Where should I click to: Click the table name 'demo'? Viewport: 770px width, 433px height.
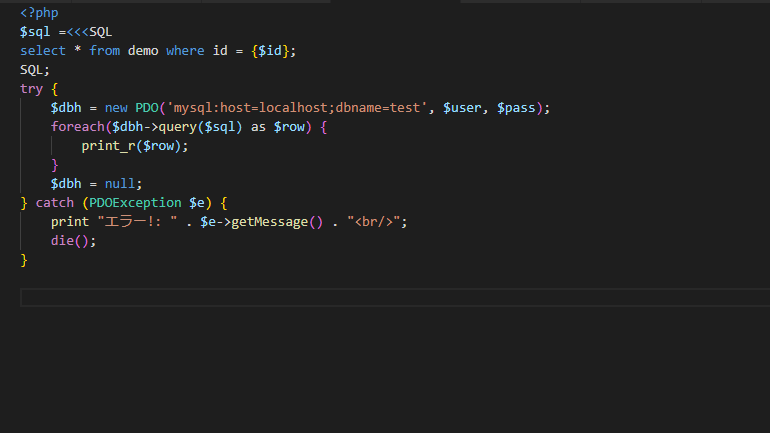pyautogui.click(x=143, y=51)
